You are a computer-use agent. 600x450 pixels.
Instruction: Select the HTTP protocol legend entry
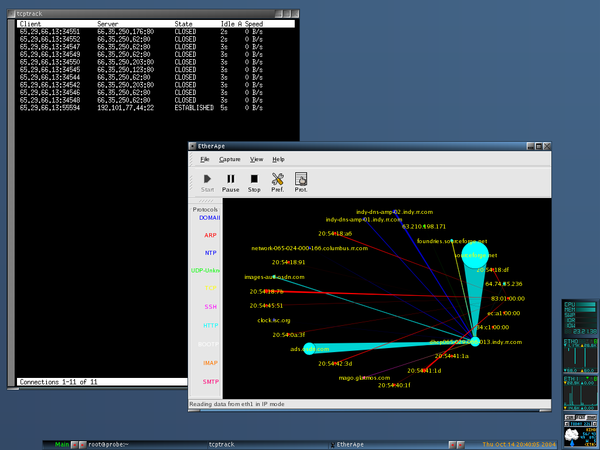(210, 325)
